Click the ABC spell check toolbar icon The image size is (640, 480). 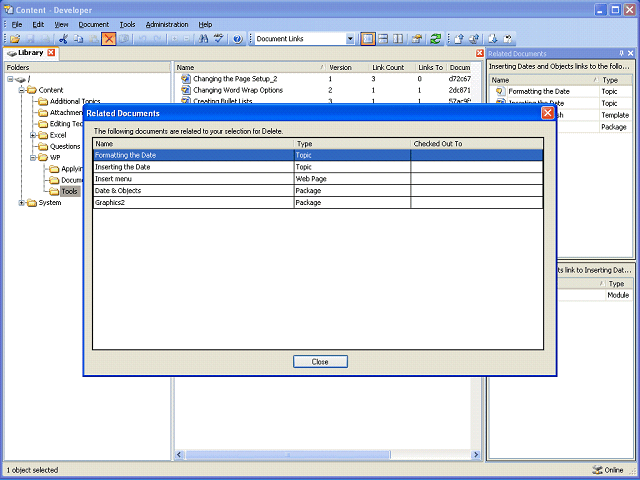218,39
